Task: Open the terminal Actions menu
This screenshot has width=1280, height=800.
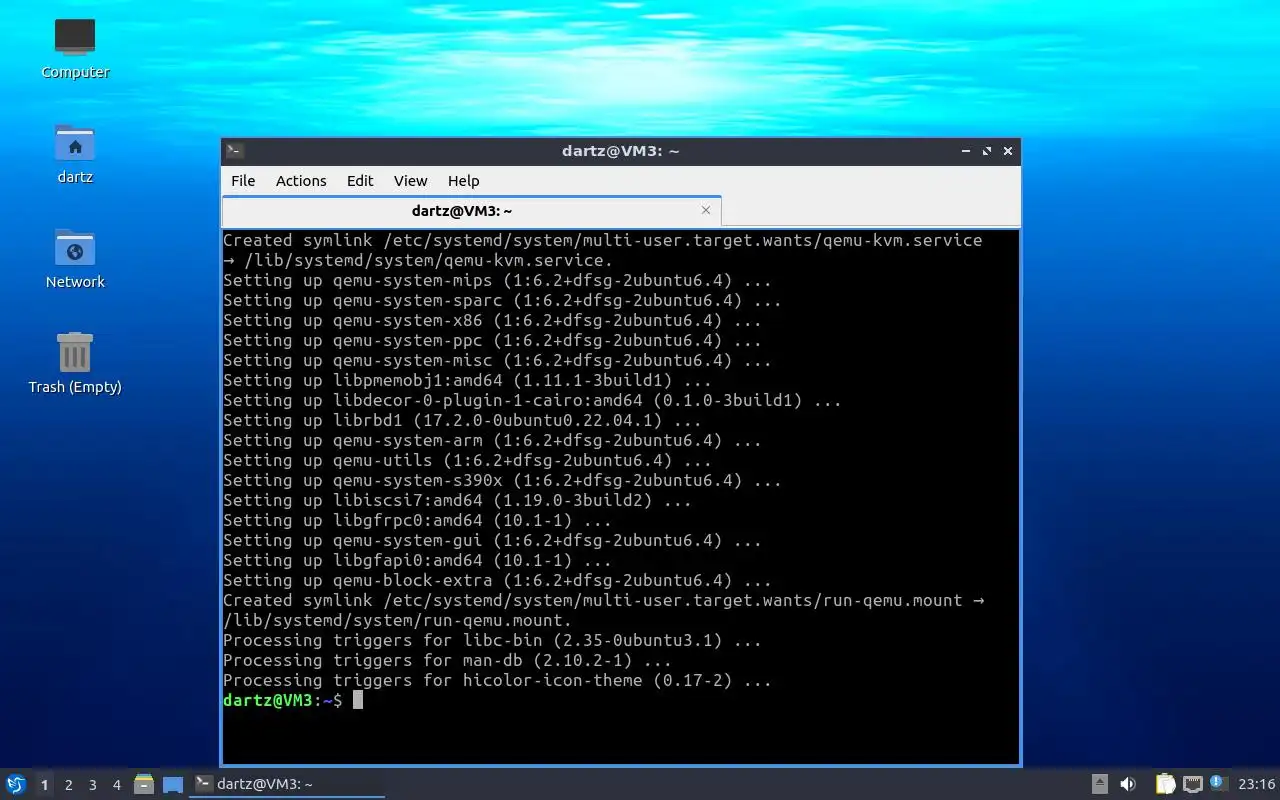Action: 301,180
